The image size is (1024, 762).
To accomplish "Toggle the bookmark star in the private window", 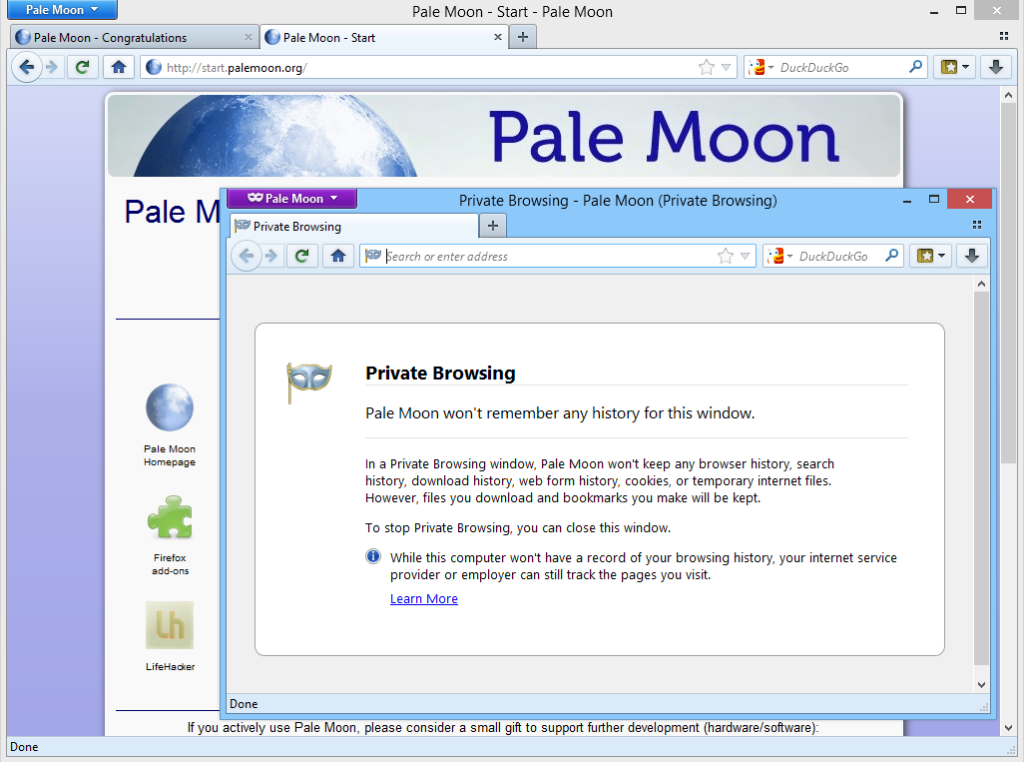I will tap(724, 255).
